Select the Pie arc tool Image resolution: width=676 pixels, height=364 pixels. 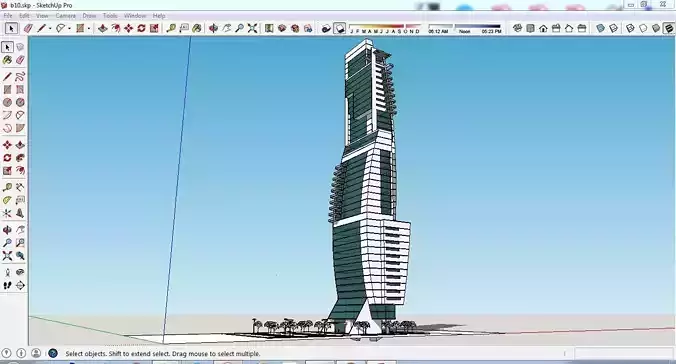coord(20,128)
